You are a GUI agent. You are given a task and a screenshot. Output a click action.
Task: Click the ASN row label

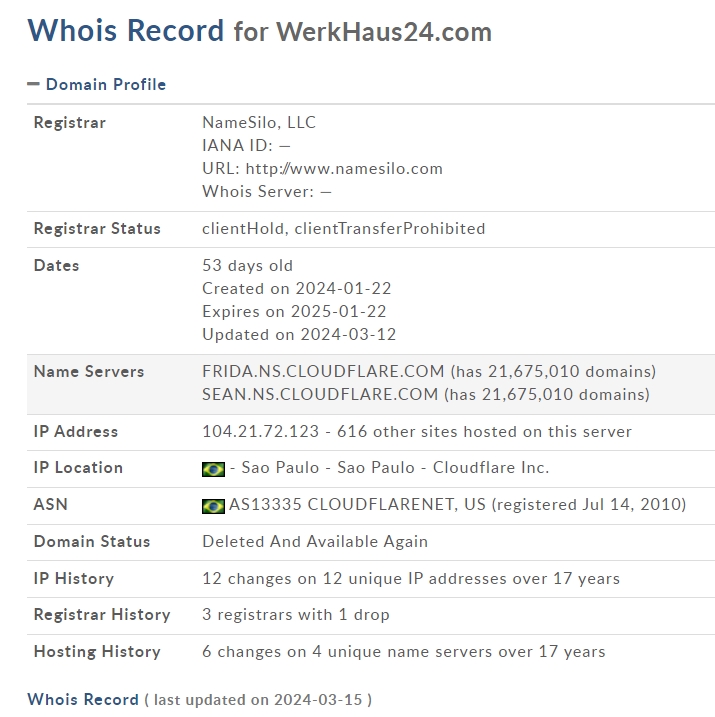pyautogui.click(x=51, y=504)
